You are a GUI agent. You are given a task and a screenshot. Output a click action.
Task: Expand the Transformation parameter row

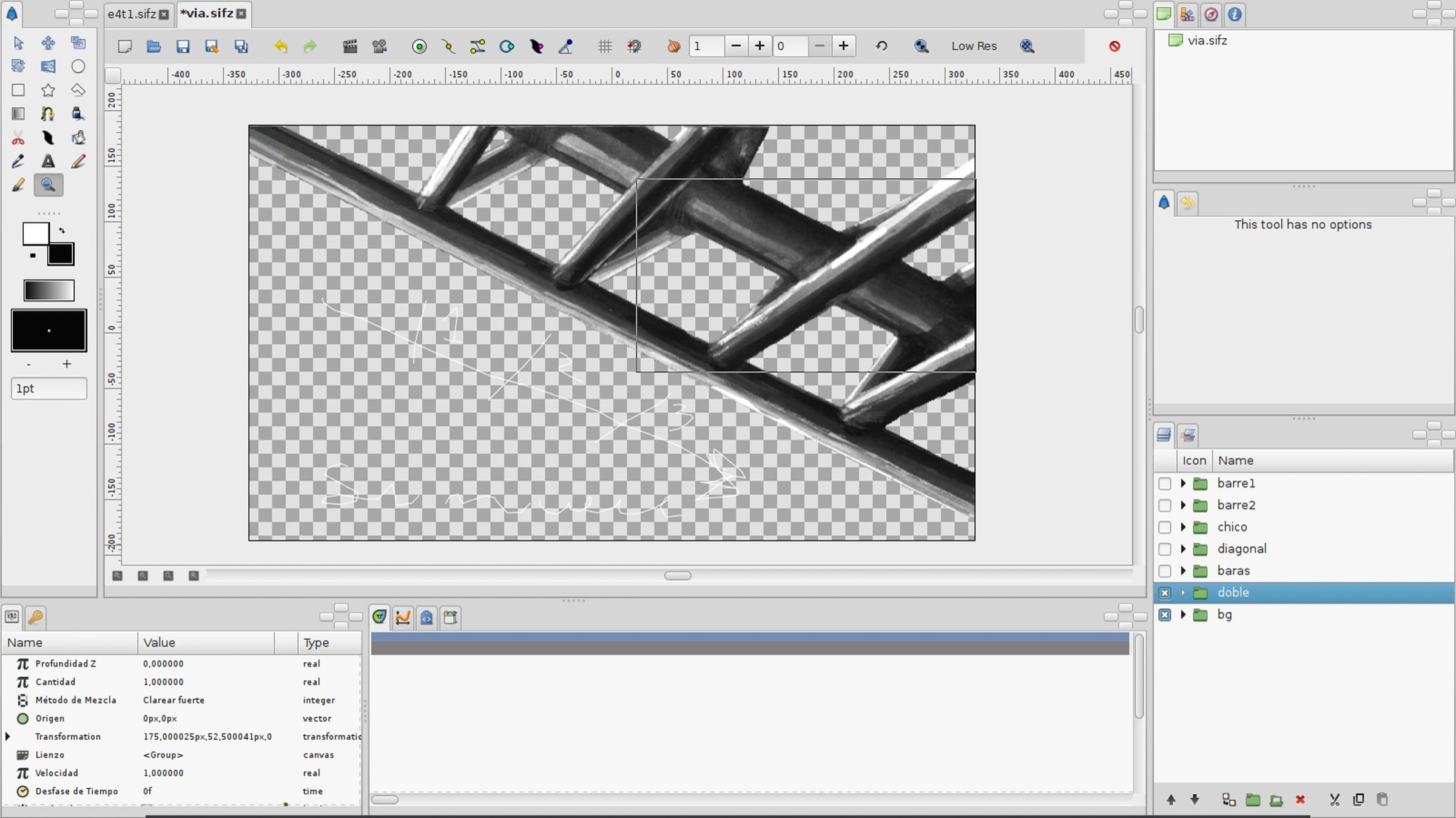[x=8, y=736]
